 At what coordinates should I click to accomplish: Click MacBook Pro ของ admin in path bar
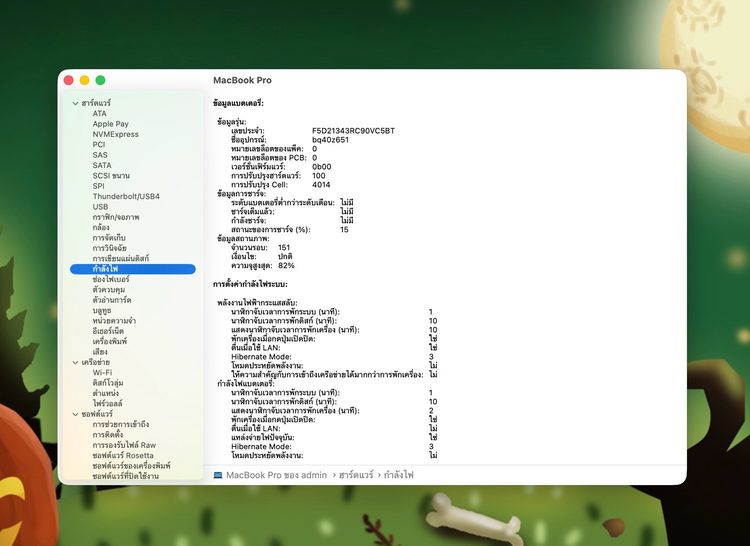(276, 475)
